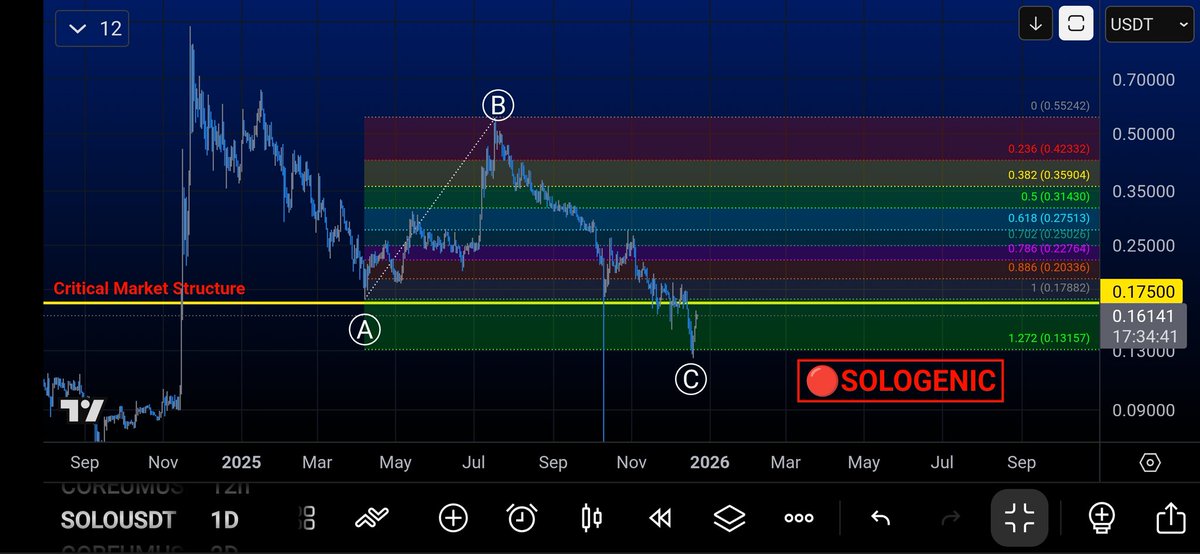Select the circled A wave marker
Image resolution: width=1200 pixels, height=554 pixels.
tap(365, 330)
